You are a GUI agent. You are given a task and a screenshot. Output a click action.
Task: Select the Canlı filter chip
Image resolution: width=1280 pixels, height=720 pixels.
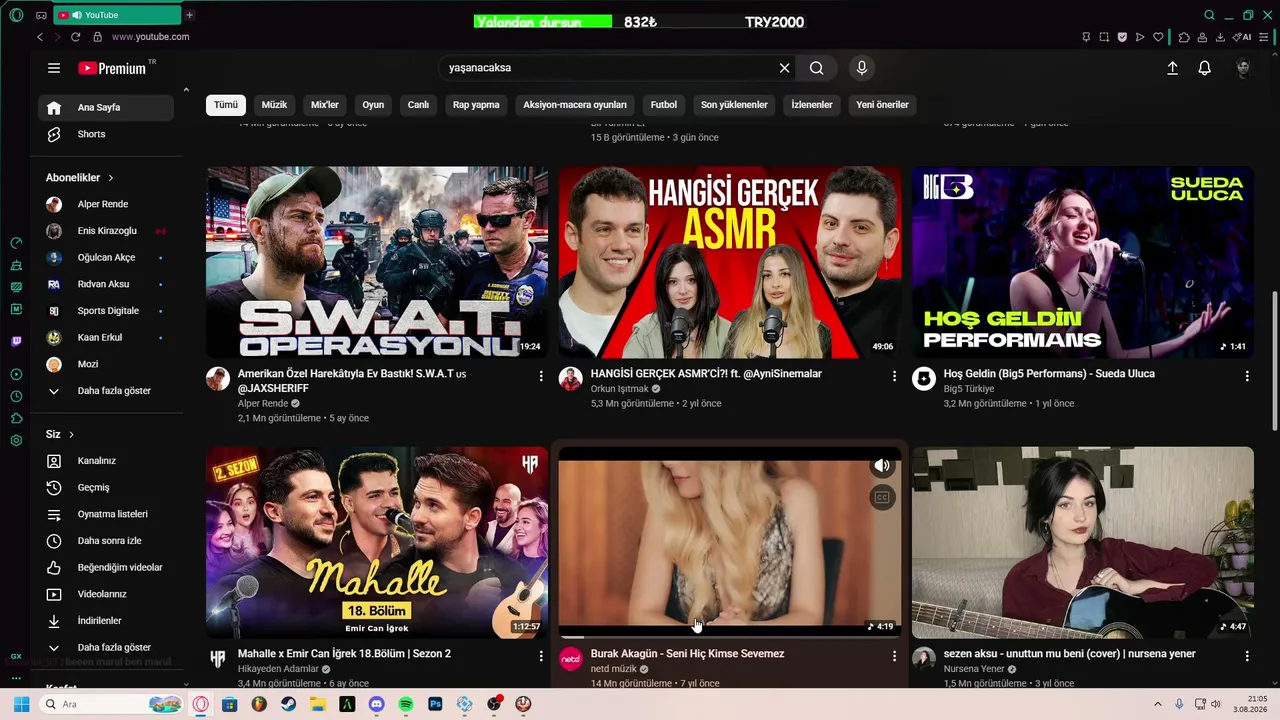click(418, 105)
